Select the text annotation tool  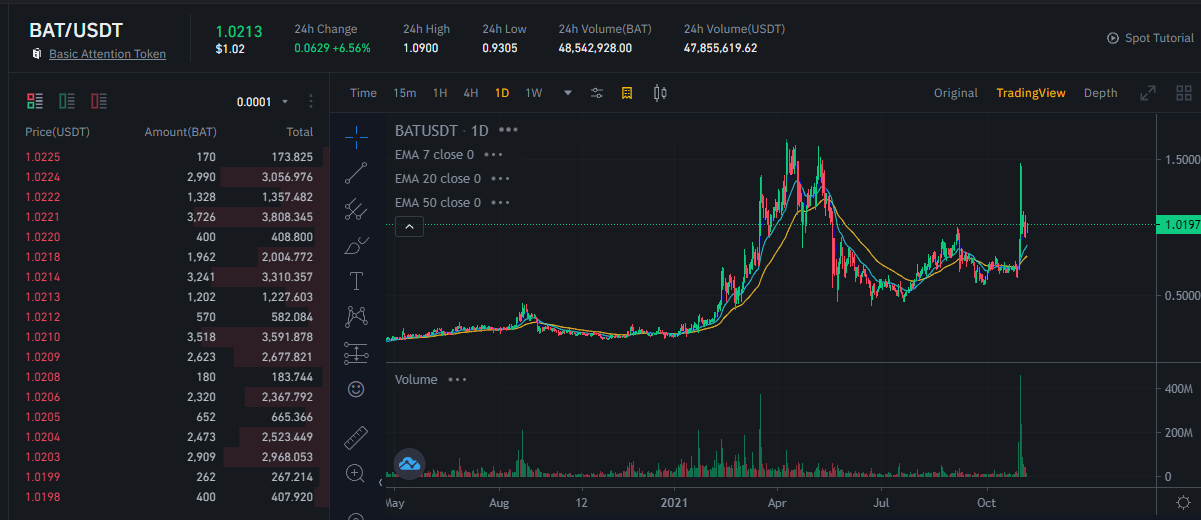pos(356,281)
